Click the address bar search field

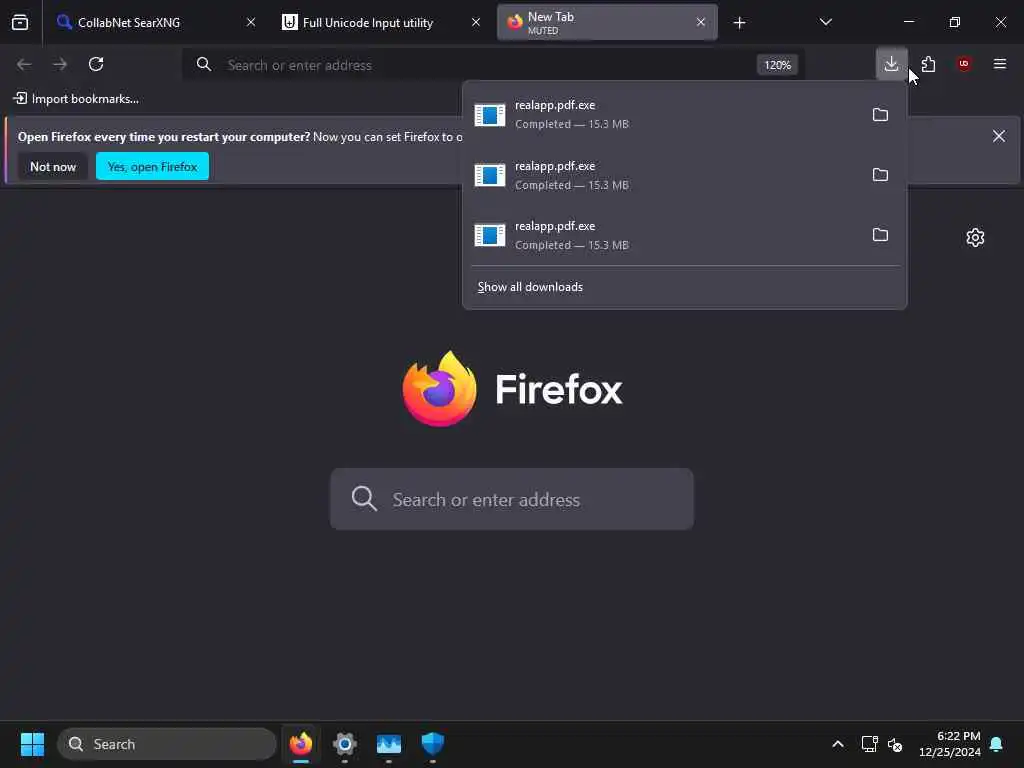coord(493,65)
